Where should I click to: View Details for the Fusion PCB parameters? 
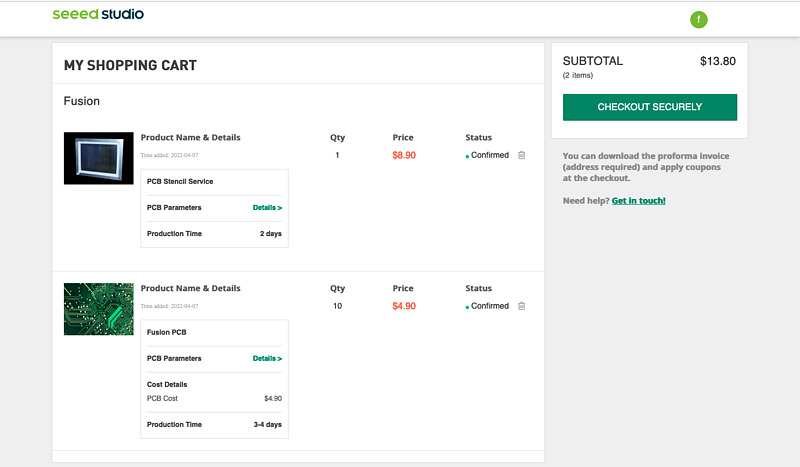(267, 358)
